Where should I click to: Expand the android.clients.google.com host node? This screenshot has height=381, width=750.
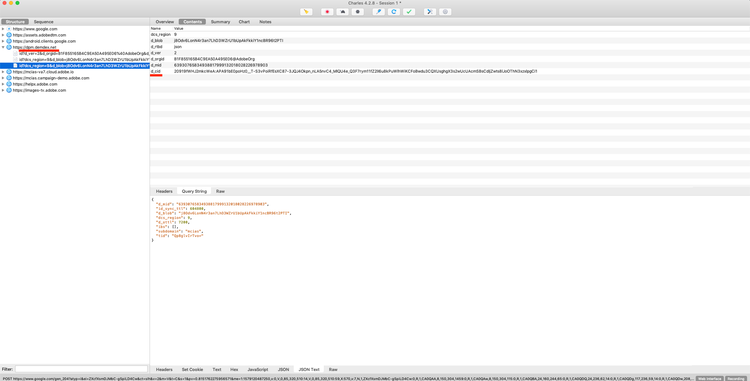pyautogui.click(x=3, y=41)
